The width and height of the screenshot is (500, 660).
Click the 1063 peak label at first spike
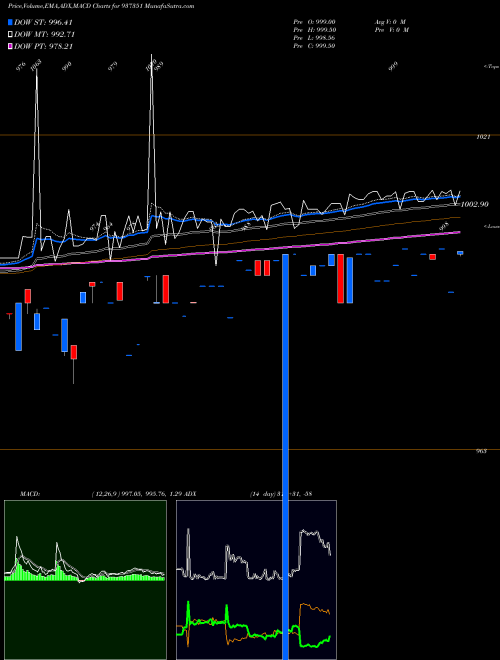pyautogui.click(x=36, y=64)
